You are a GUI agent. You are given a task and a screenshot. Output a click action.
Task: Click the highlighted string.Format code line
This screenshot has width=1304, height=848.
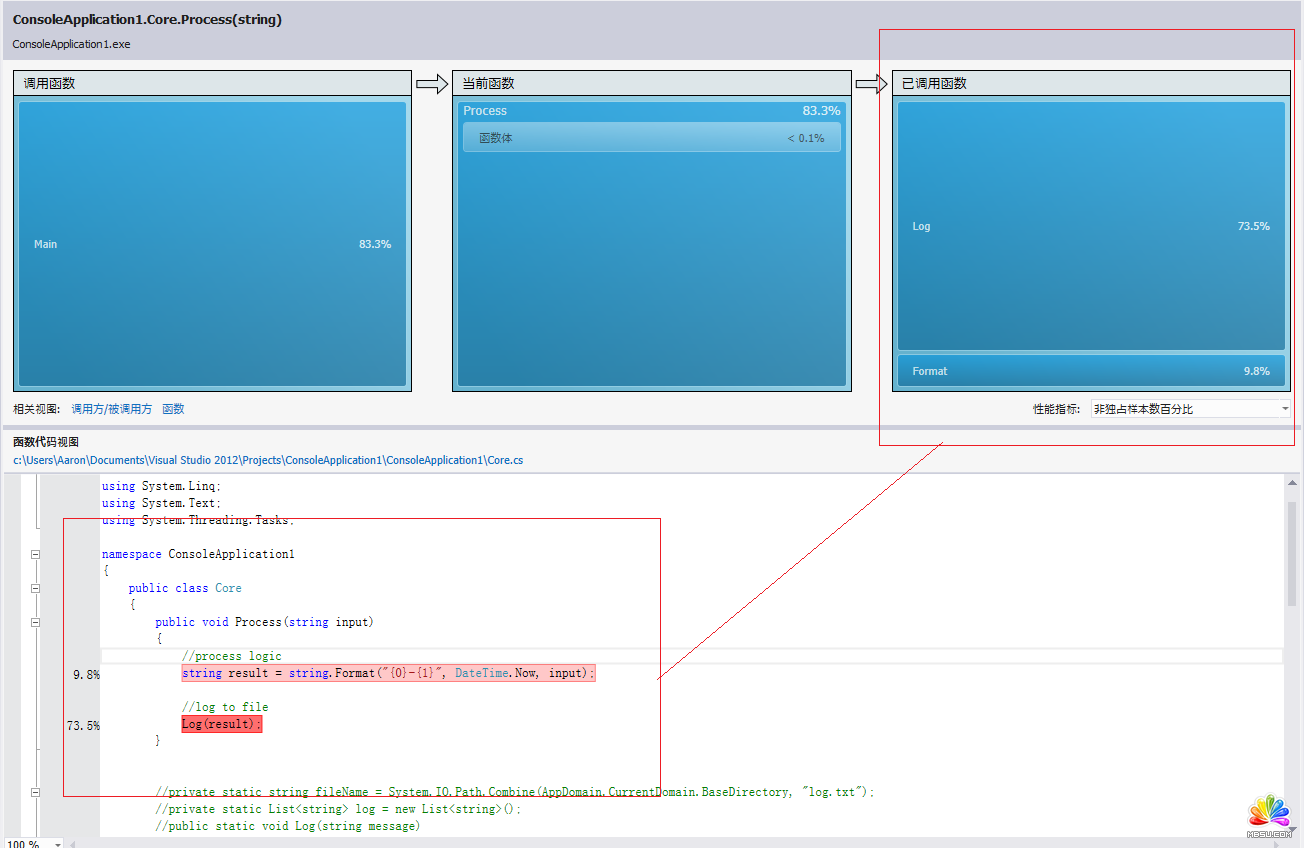(x=388, y=674)
